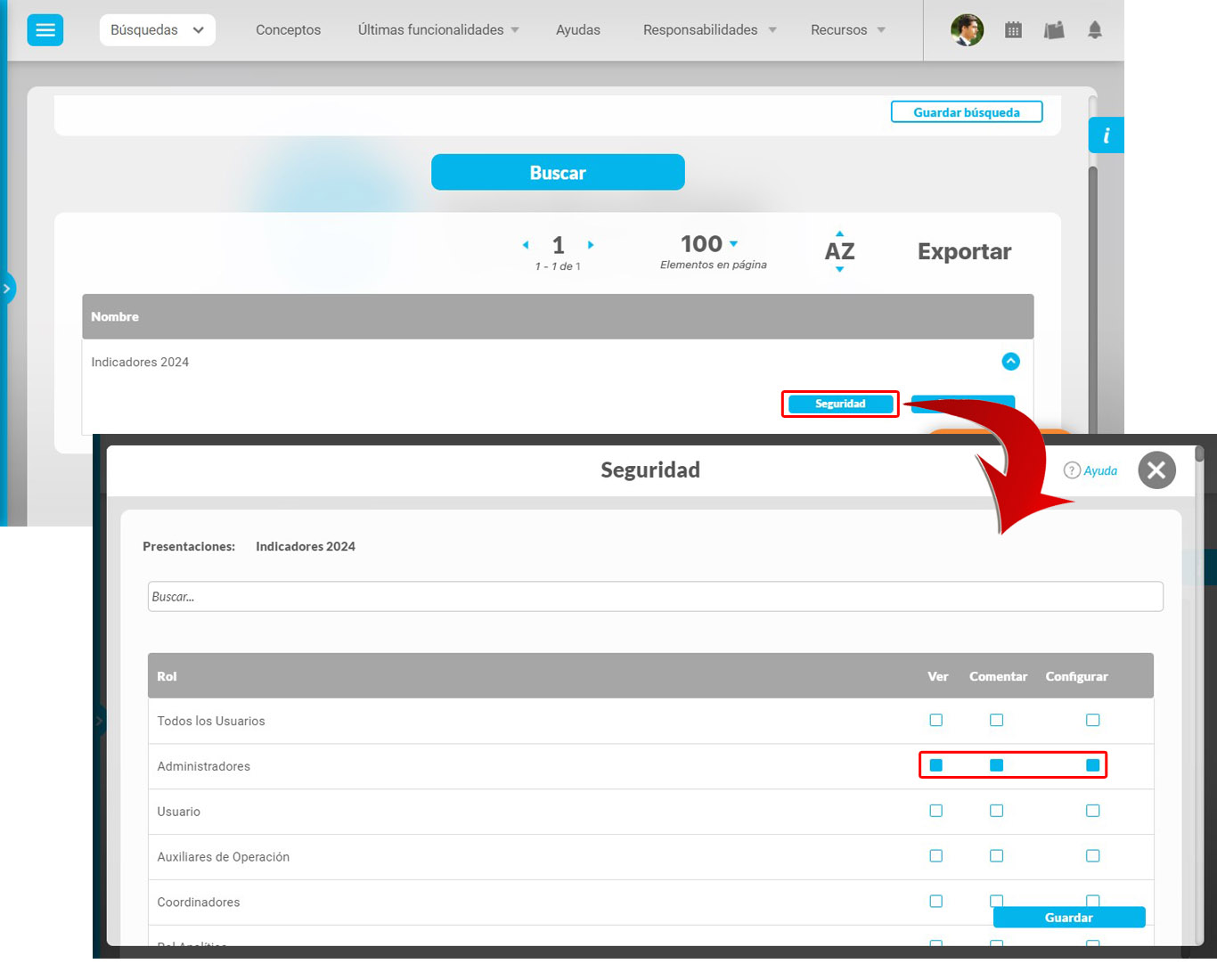Enable Ver for Todos los Usuarios
This screenshot has height=980, width=1217.
point(935,720)
